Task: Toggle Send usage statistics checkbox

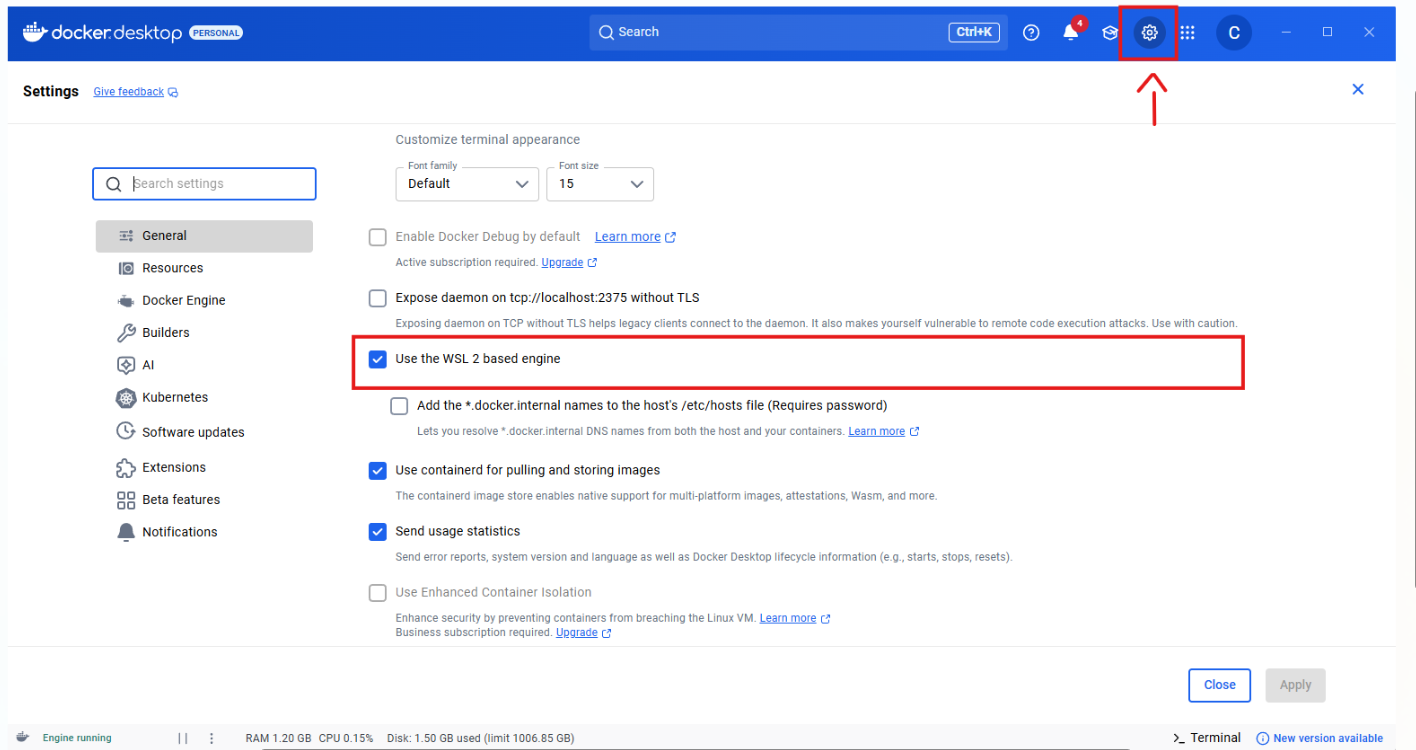Action: (x=377, y=531)
